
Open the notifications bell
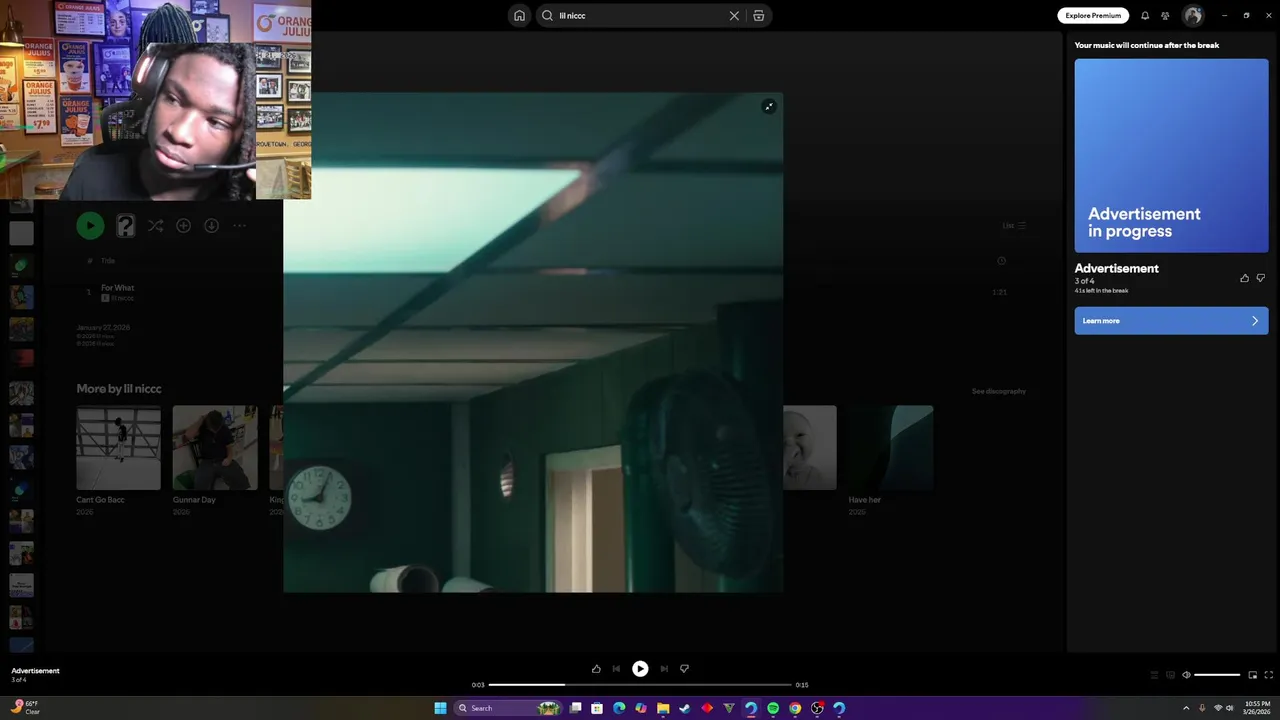coord(1145,16)
